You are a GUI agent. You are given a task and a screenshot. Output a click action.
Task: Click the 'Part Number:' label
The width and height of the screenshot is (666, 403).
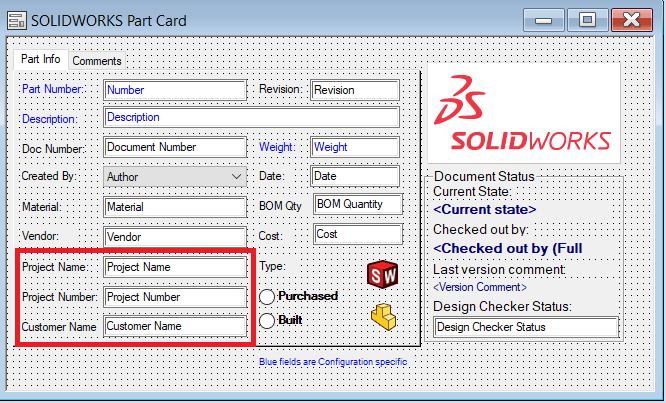[x=54, y=89]
